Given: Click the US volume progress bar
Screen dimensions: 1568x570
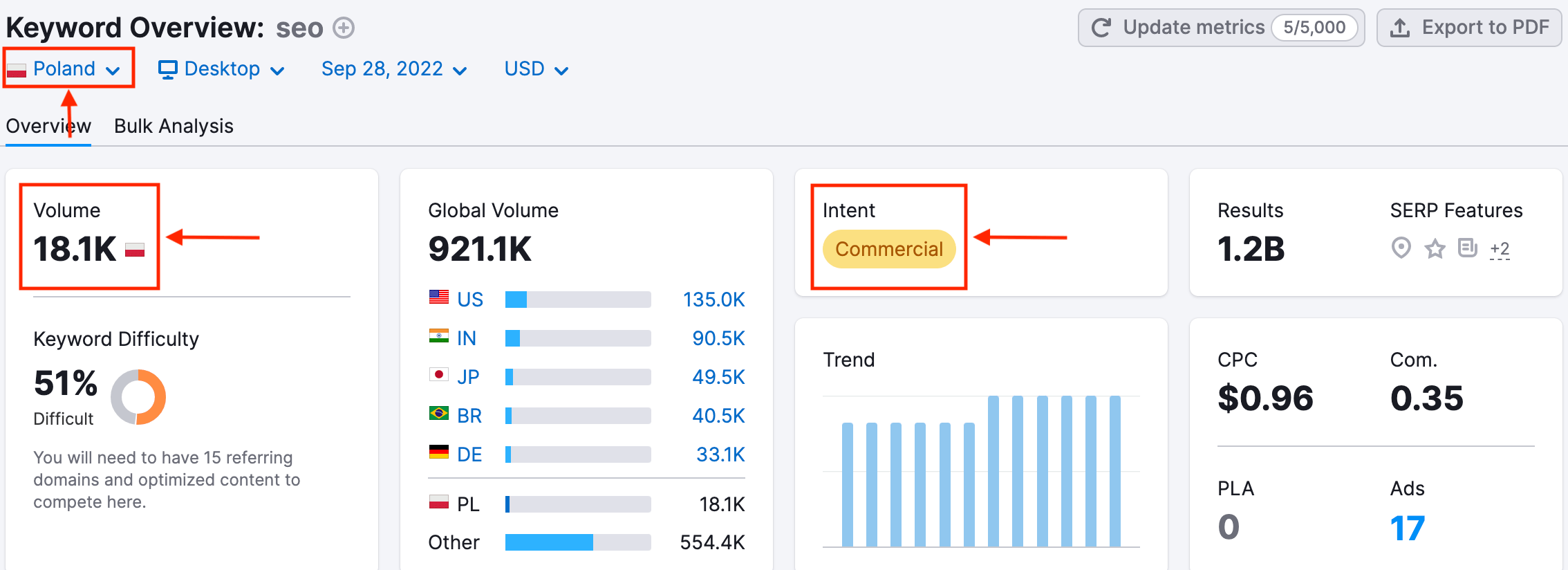Looking at the screenshot, I should point(578,300).
